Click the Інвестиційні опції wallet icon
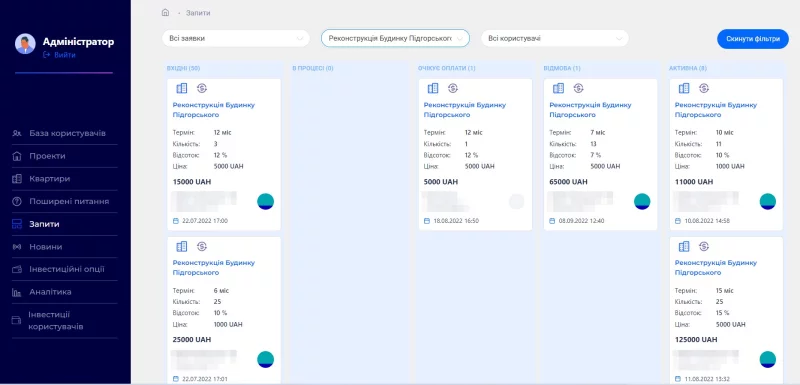 17,269
